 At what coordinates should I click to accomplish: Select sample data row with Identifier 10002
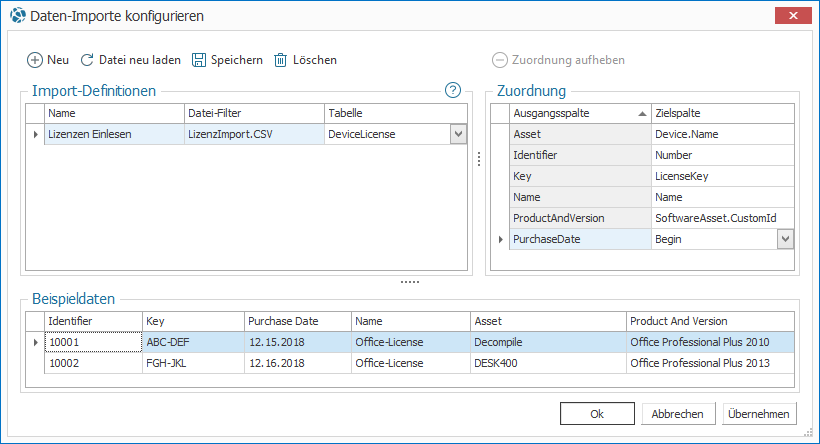point(93,363)
